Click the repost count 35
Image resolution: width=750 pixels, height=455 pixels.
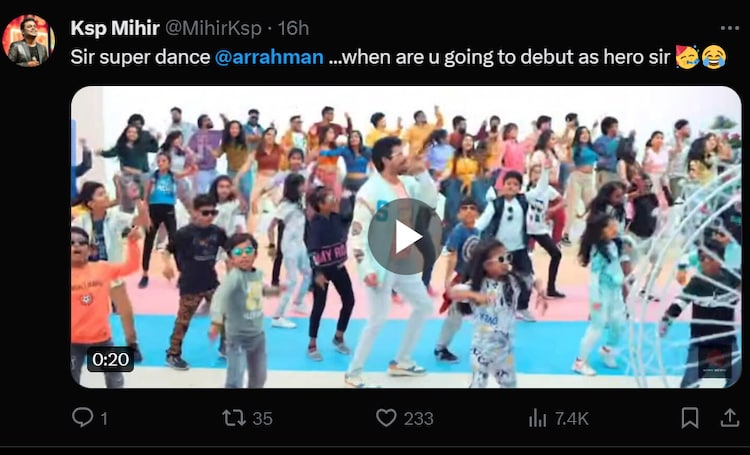click(x=262, y=418)
